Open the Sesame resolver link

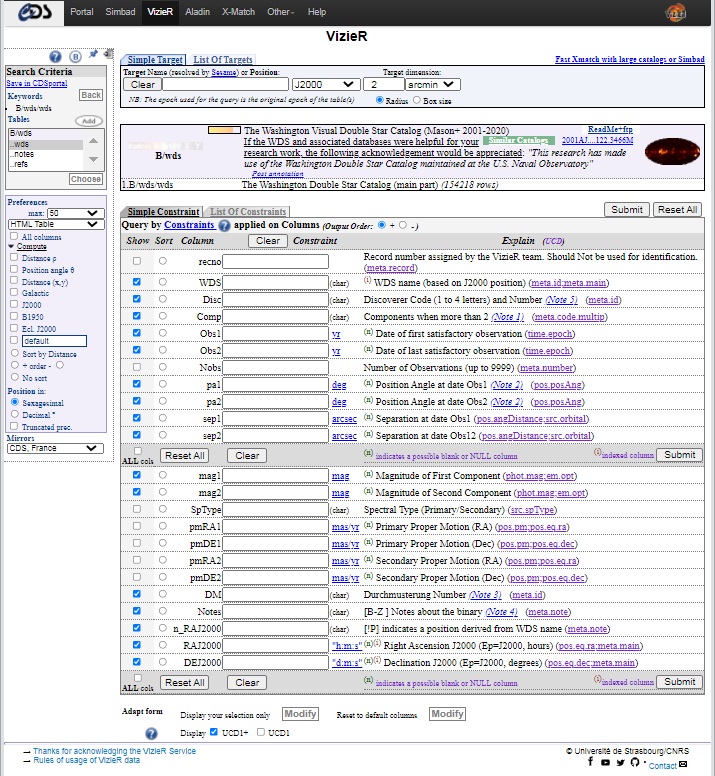click(224, 72)
